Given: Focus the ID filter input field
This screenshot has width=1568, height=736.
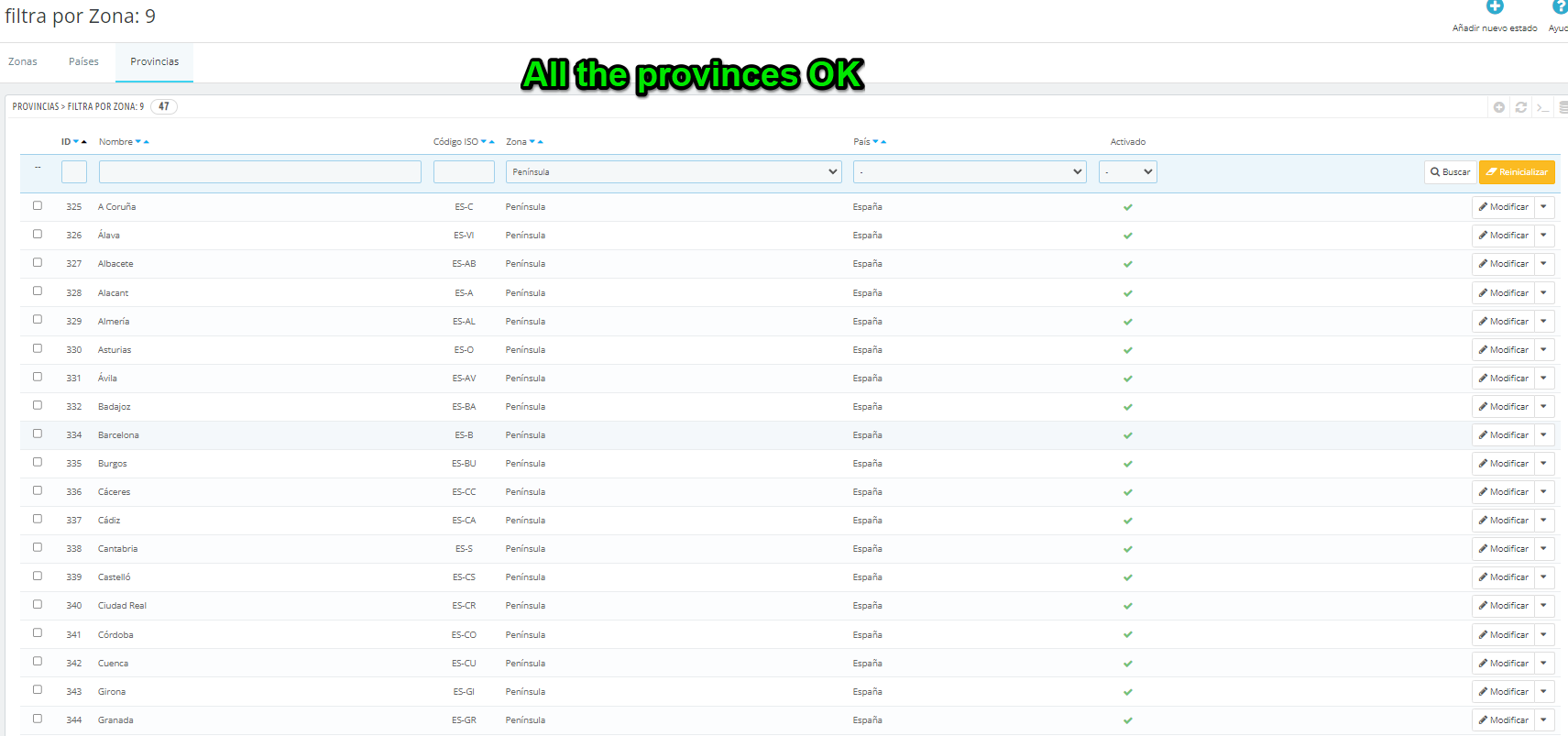Looking at the screenshot, I should tap(74, 172).
